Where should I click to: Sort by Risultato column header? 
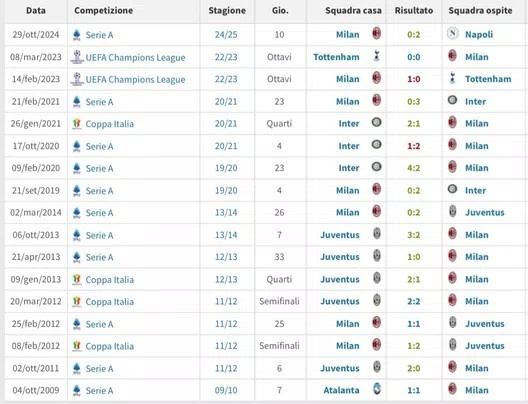414,10
